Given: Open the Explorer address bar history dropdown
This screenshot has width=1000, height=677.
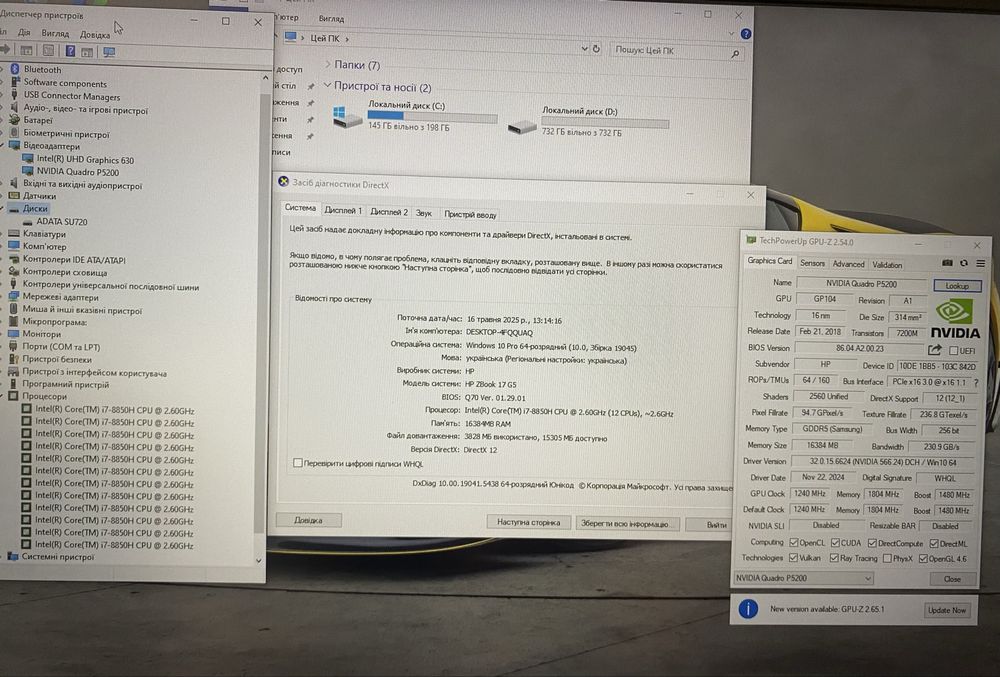Looking at the screenshot, I should pos(584,48).
